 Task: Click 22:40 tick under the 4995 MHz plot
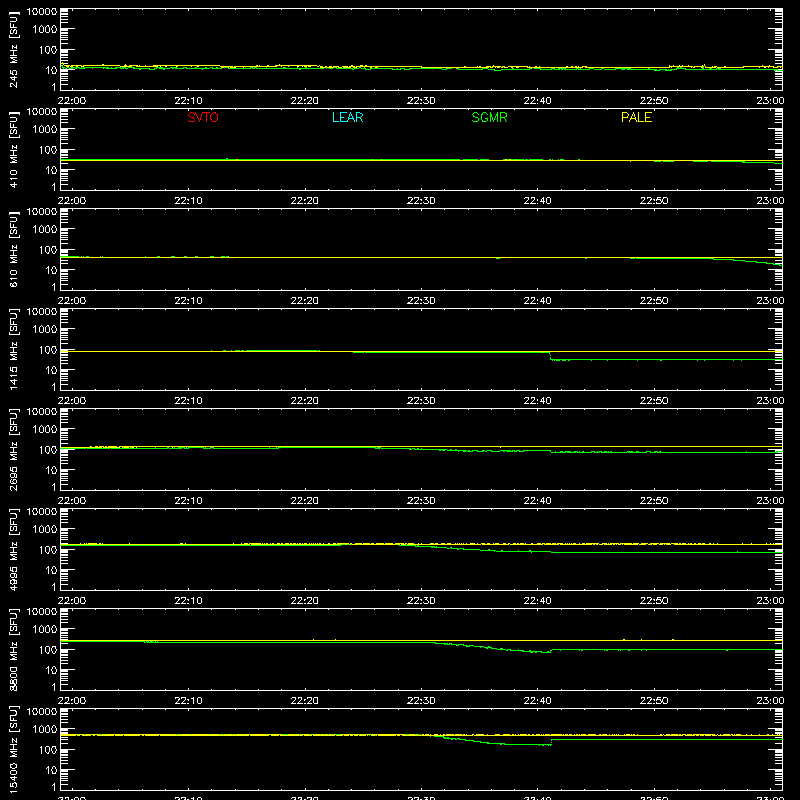[x=537, y=601]
